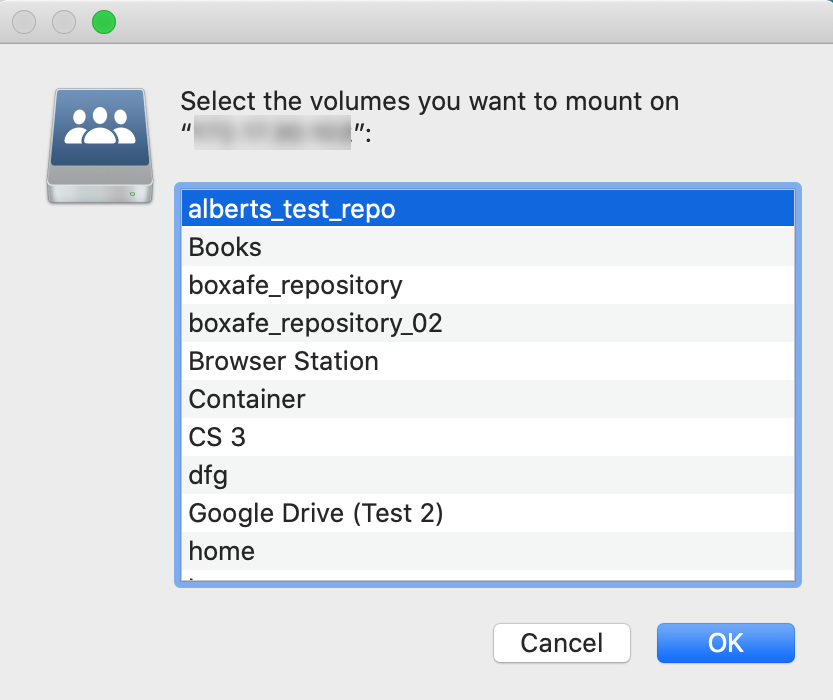The width and height of the screenshot is (833, 700).
Task: Pick the boxafe_repository_02 volume
Action: (315, 323)
